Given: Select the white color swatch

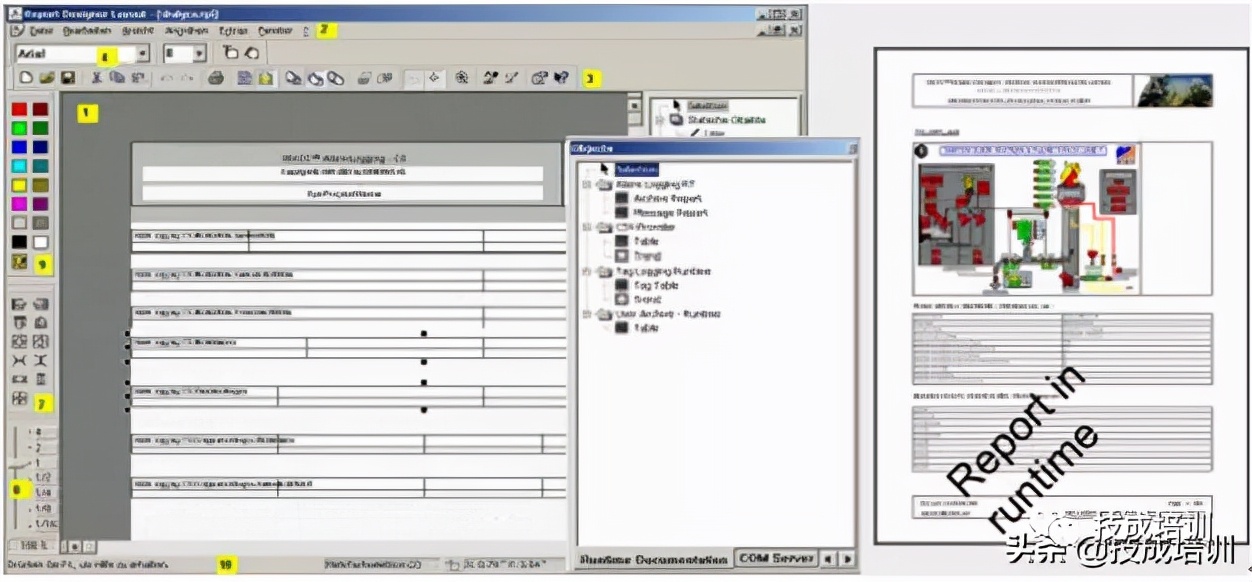Looking at the screenshot, I should pos(40,242).
